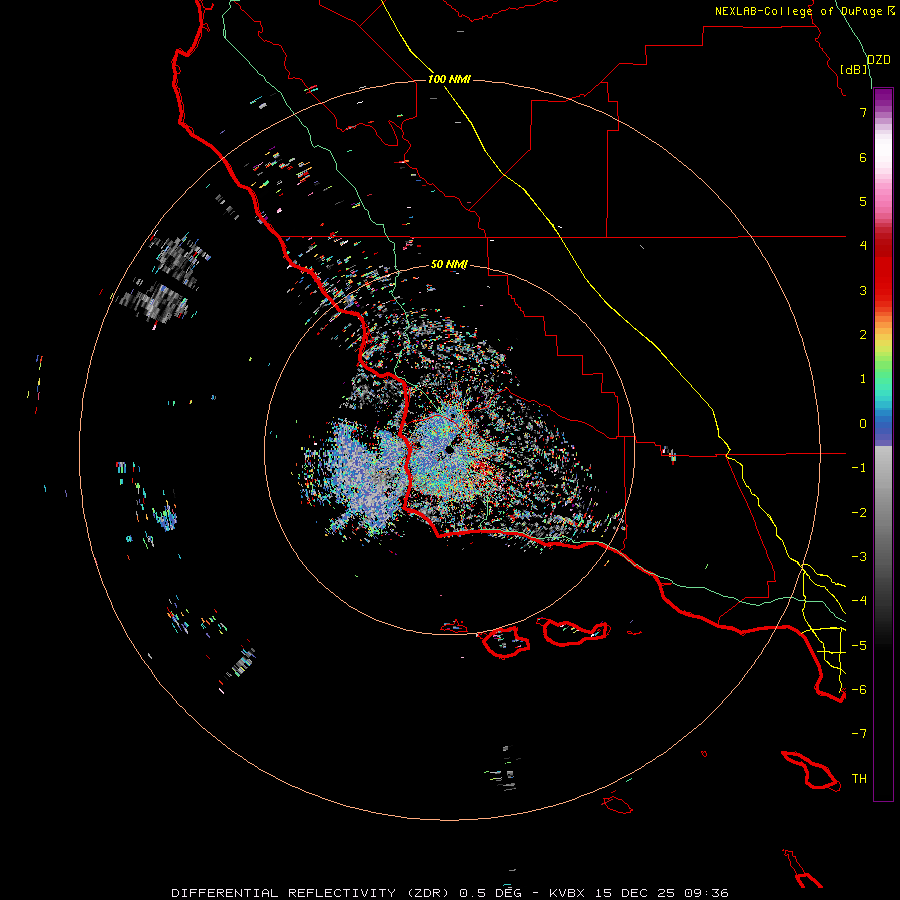Click the 1 dB tick label on scale
Image resolution: width=900 pixels, height=900 pixels.
tap(863, 379)
